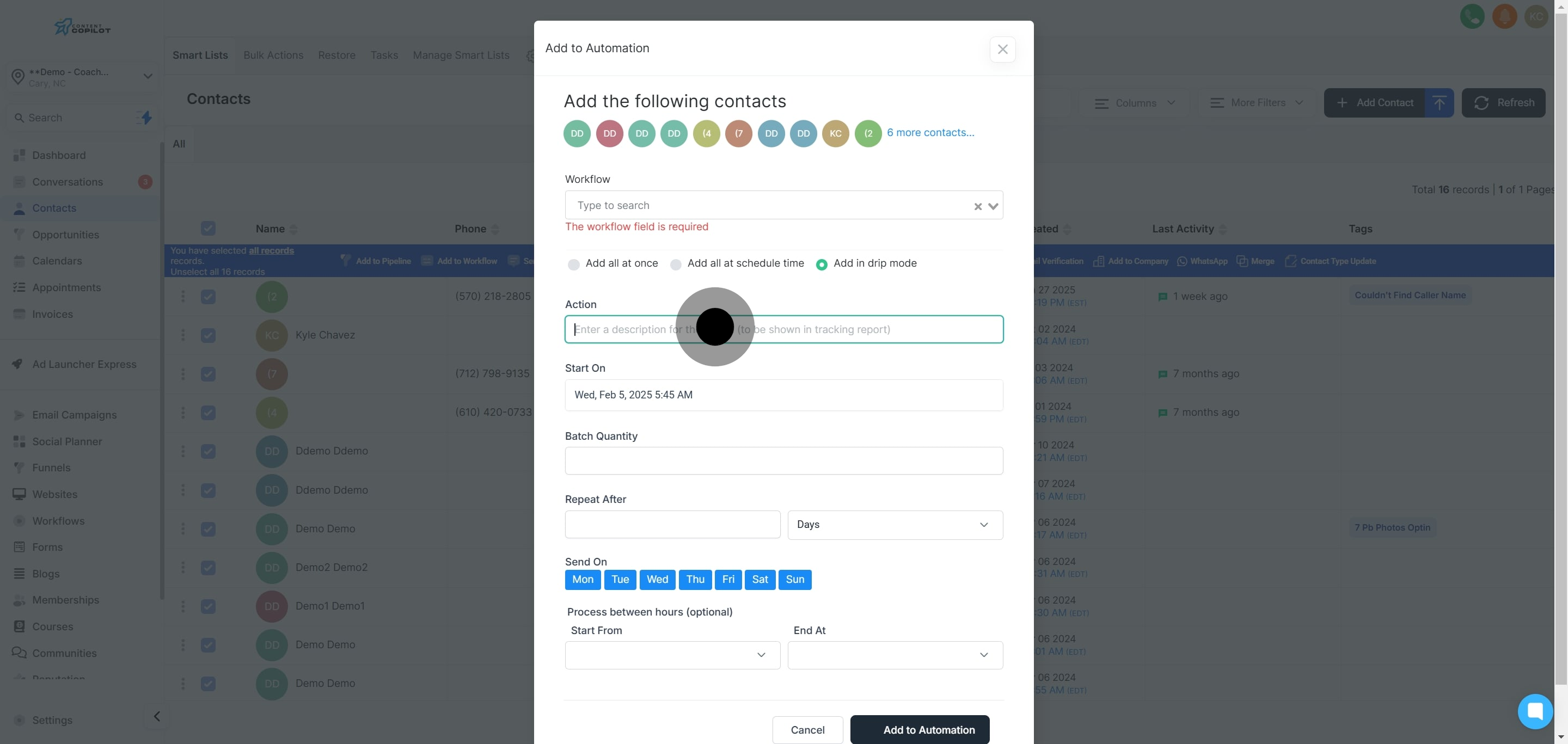Collapse the sidebar with the arrow icon
The width and height of the screenshot is (1568, 744).
(157, 716)
